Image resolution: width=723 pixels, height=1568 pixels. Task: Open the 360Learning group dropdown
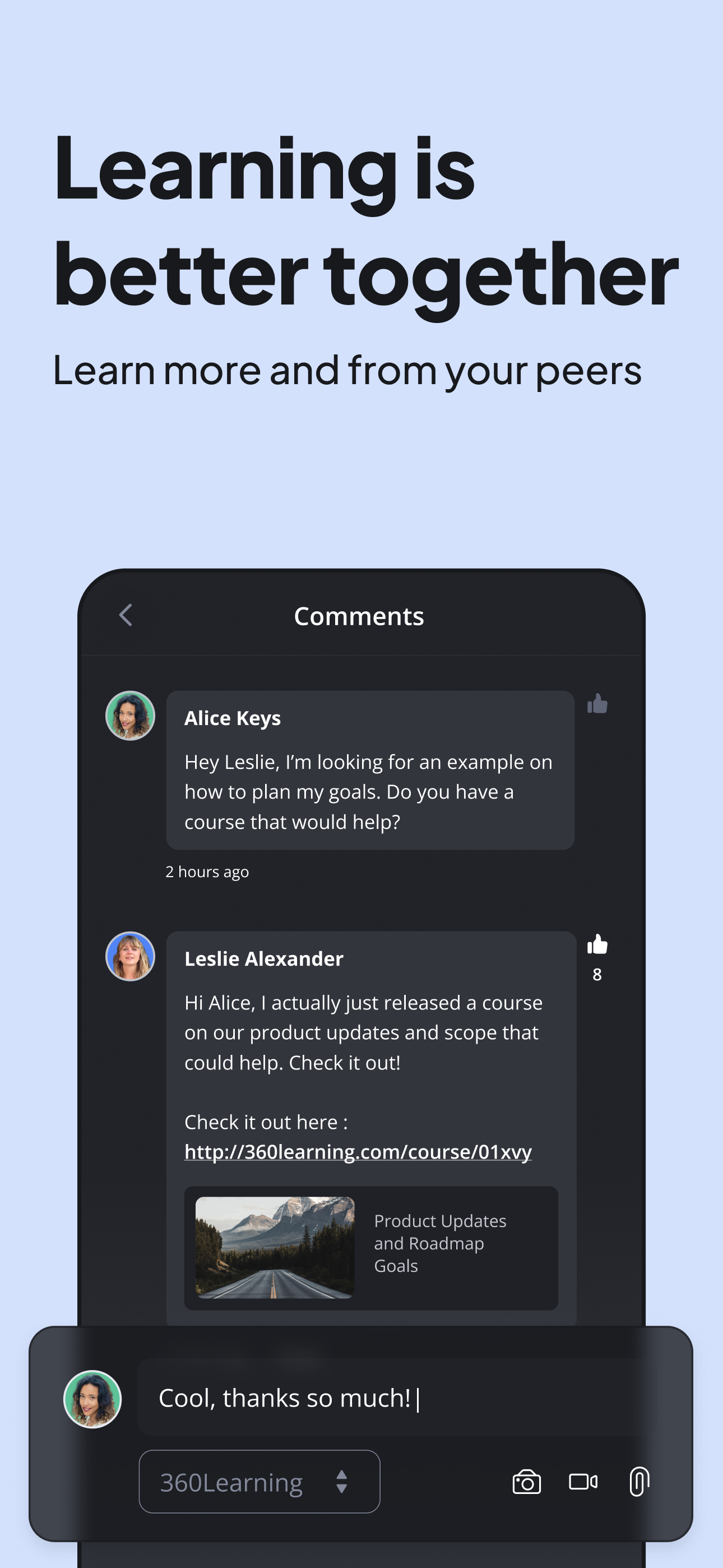point(259,1482)
